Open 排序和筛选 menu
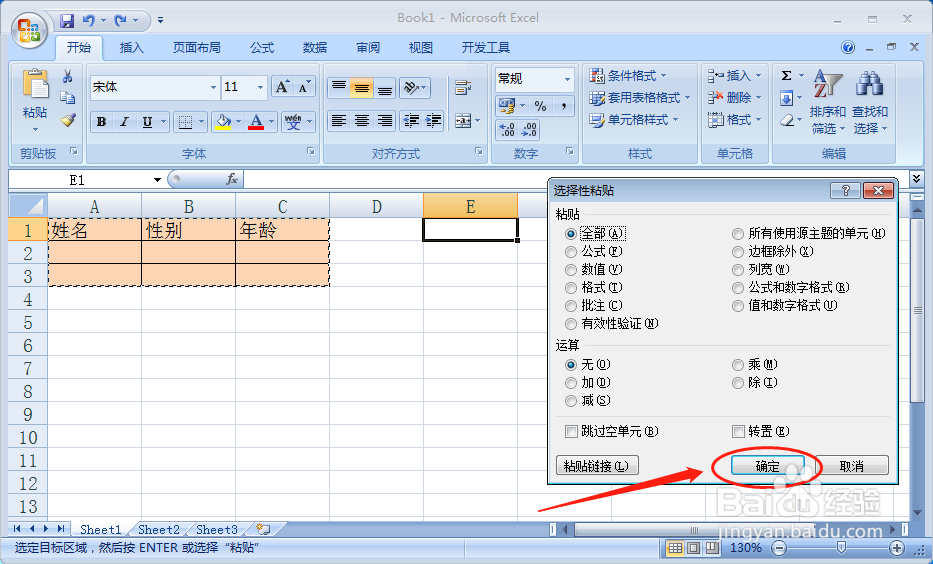 [828, 101]
